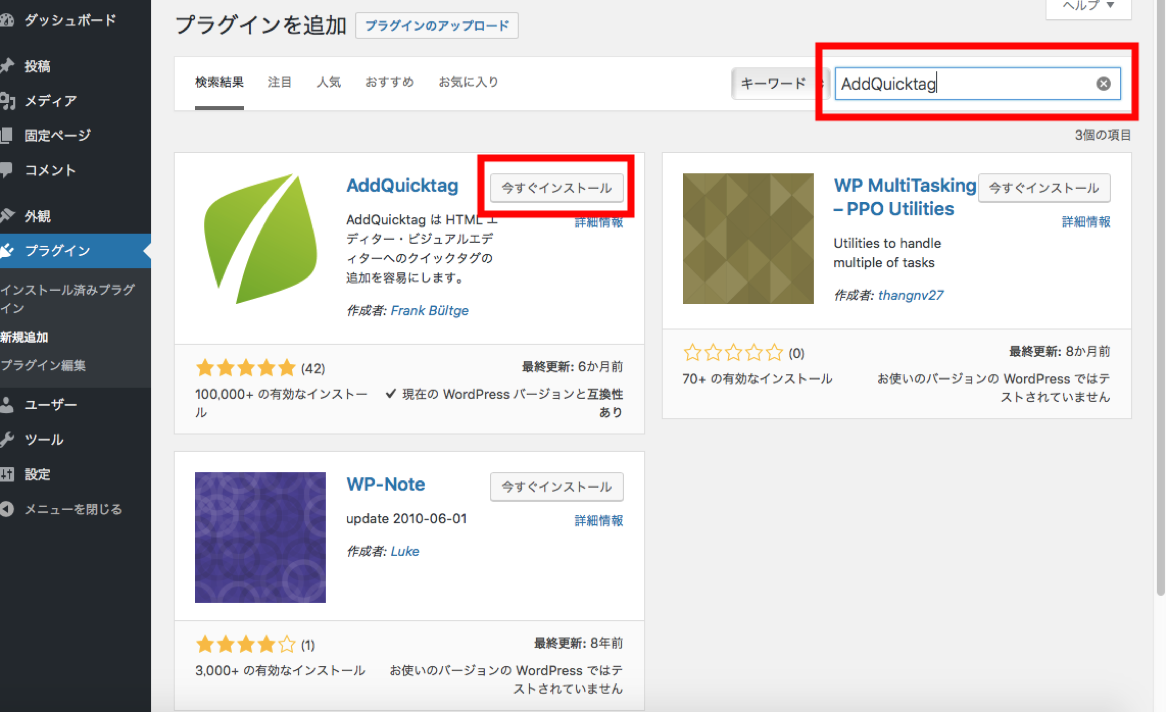Click the comment bubble icon beside コメント

pyautogui.click(x=6, y=170)
